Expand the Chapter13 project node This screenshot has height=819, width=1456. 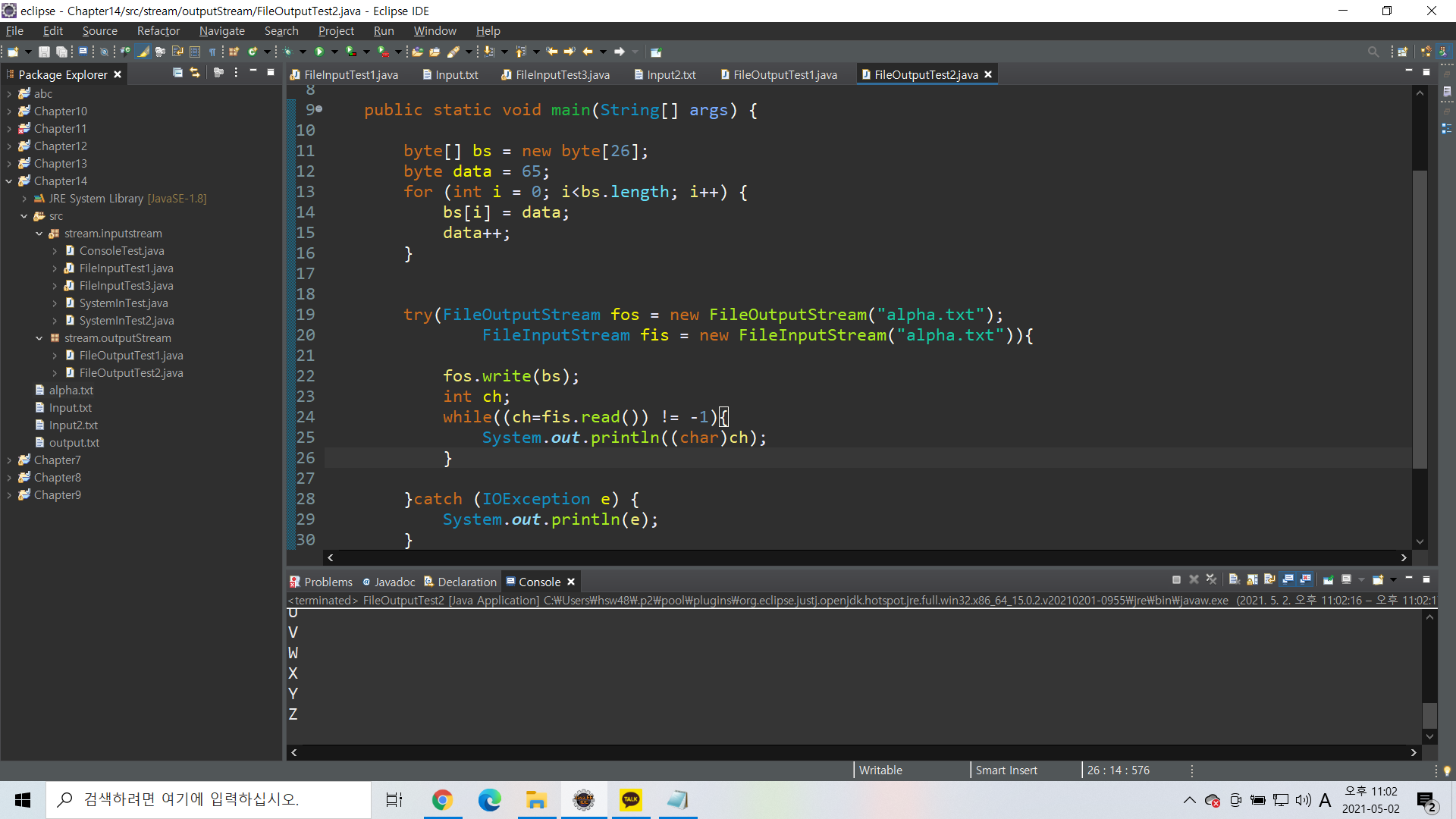(9, 164)
